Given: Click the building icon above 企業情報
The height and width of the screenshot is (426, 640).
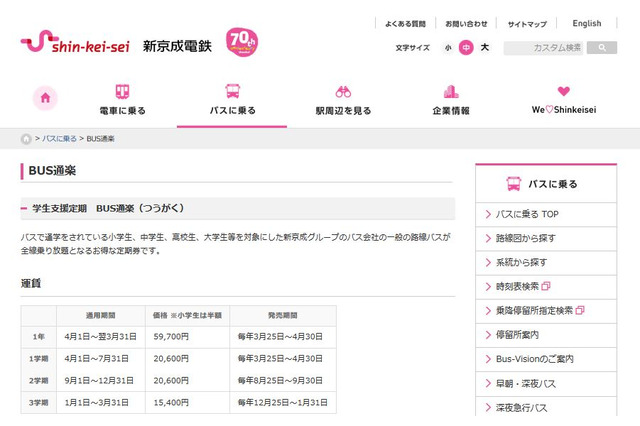Looking at the screenshot, I should pos(451,91).
